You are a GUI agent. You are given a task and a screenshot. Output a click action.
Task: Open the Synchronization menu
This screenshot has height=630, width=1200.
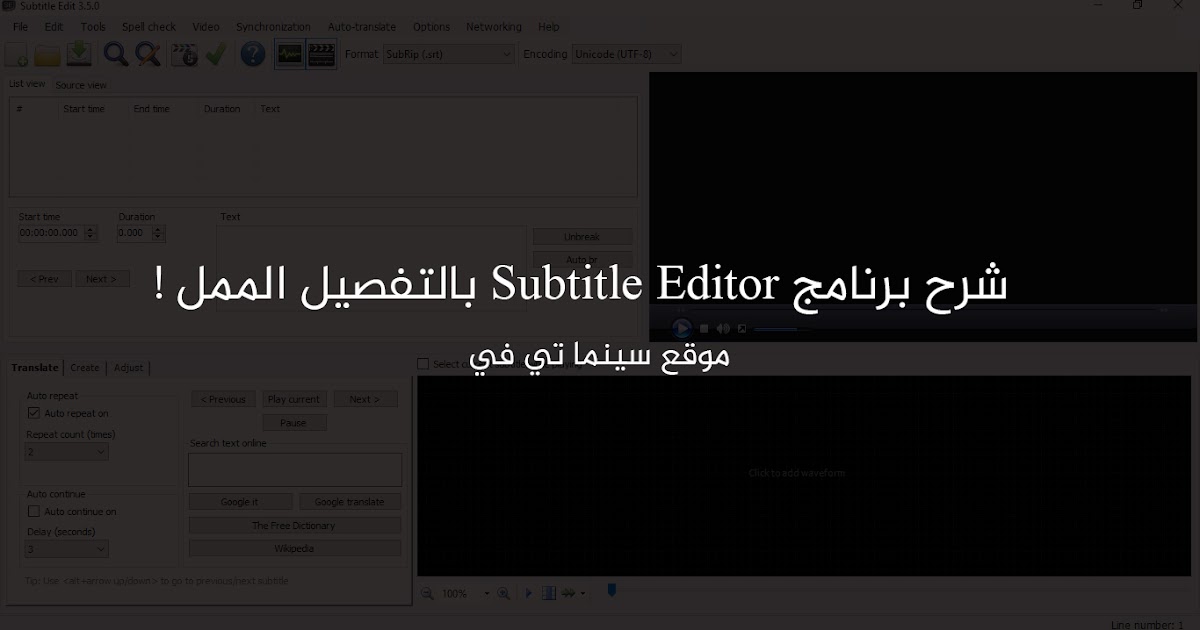pyautogui.click(x=274, y=27)
